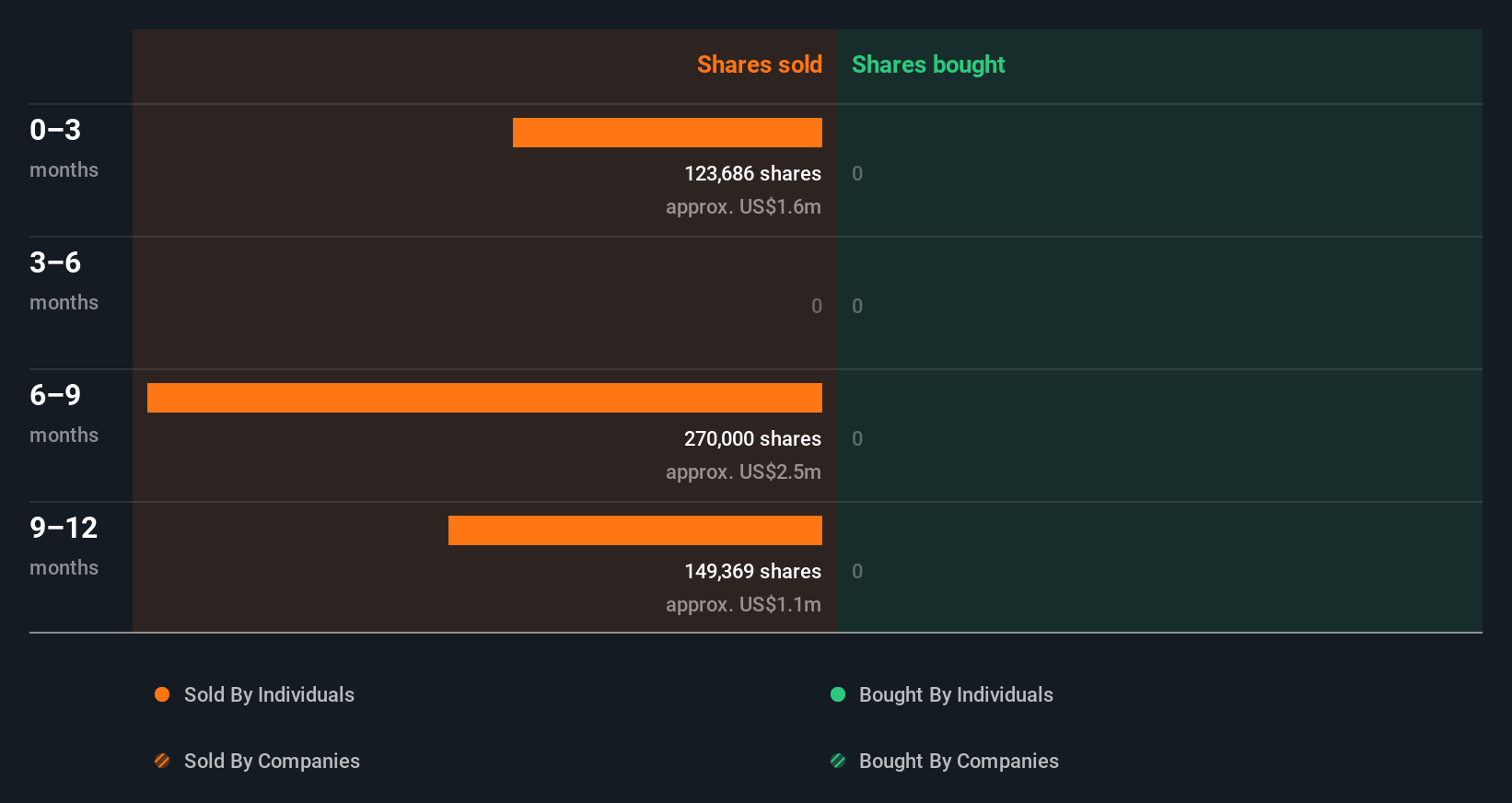Click the 3–6 months row label

coord(64,281)
